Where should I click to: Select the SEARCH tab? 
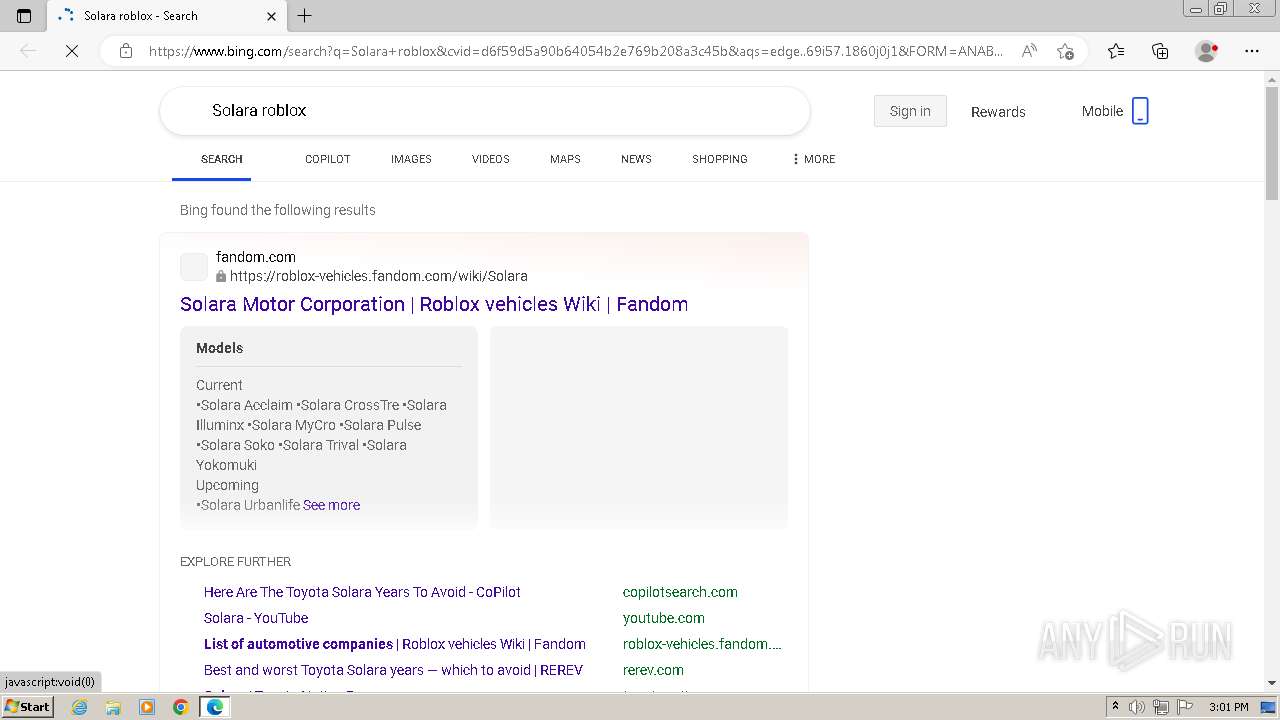pos(222,159)
